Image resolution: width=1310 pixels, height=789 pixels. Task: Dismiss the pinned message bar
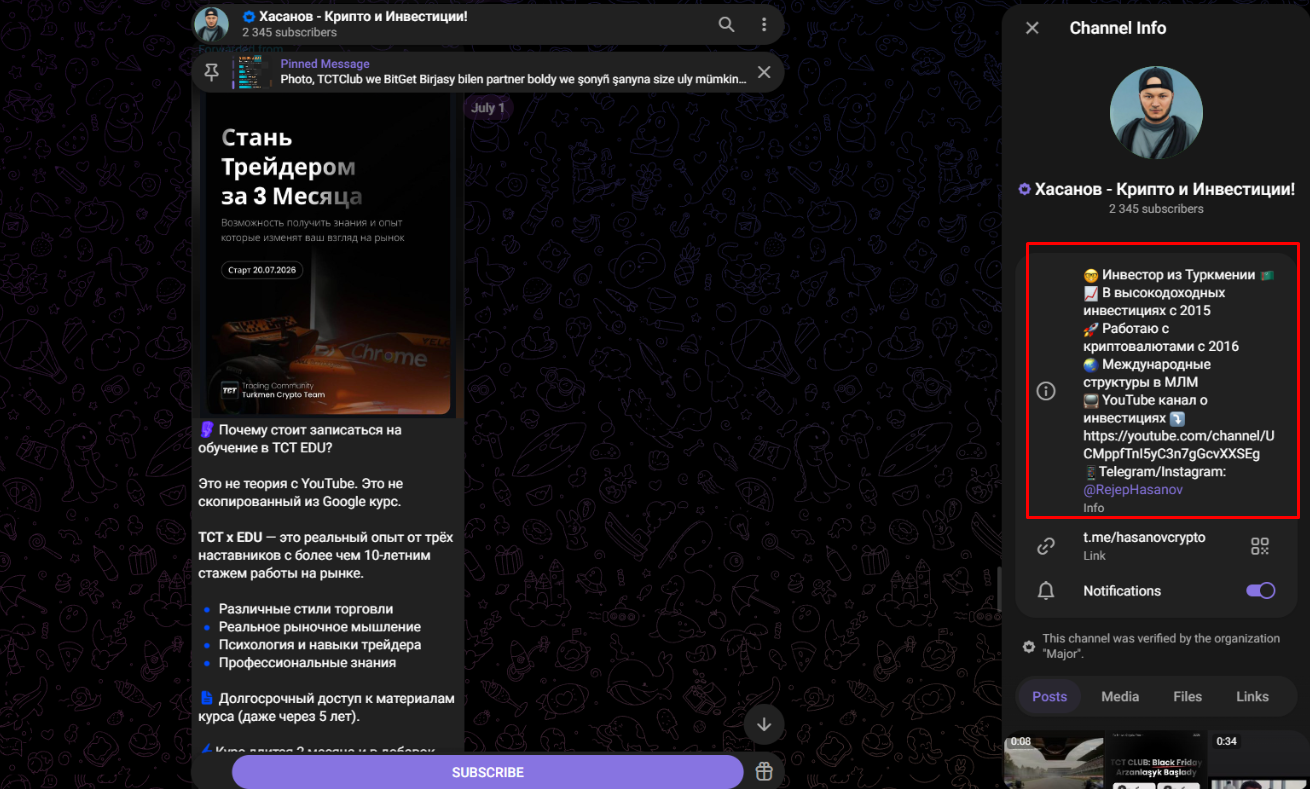pos(764,72)
